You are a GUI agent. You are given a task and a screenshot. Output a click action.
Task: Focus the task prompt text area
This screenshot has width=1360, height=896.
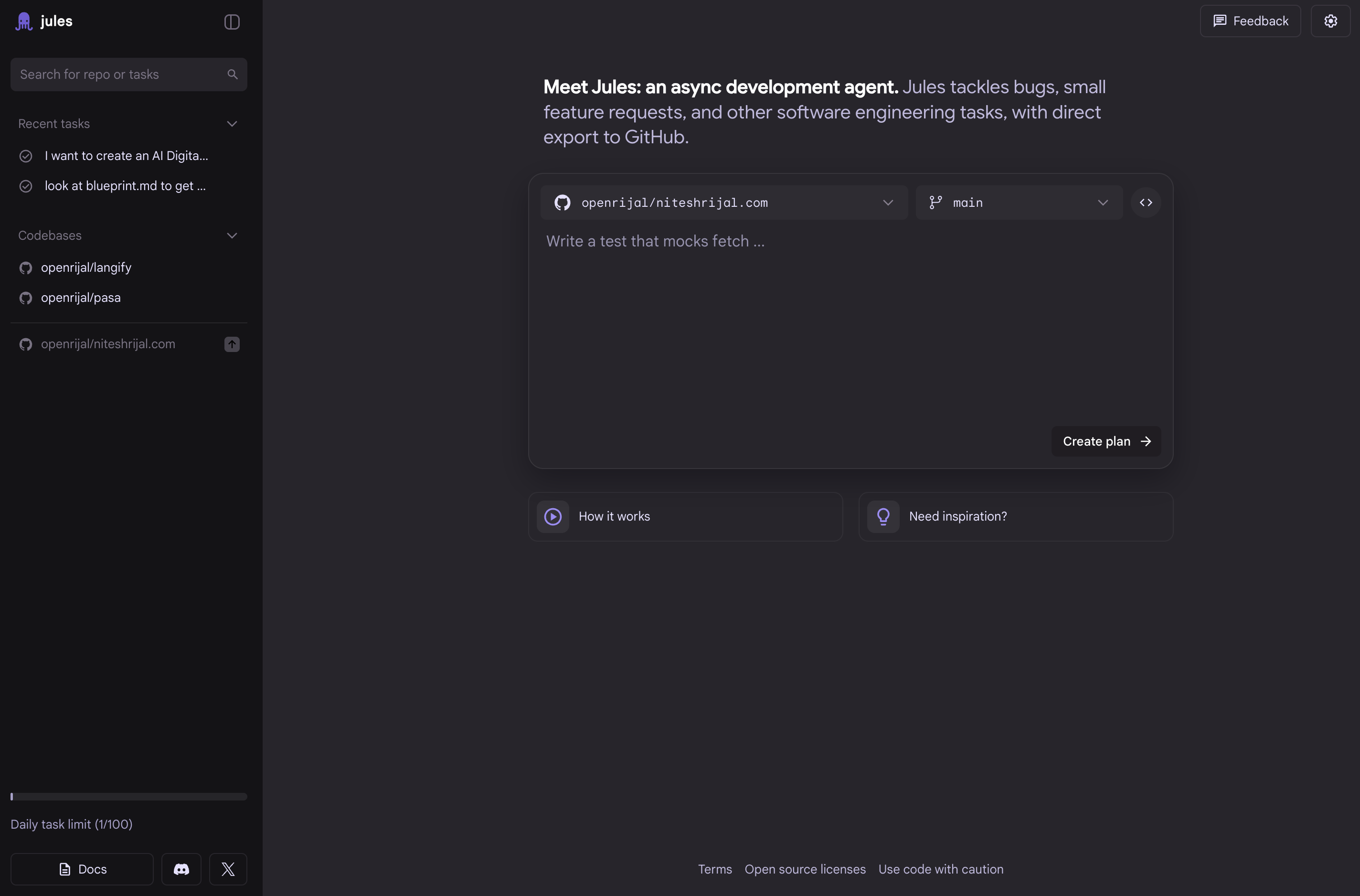(x=800, y=320)
